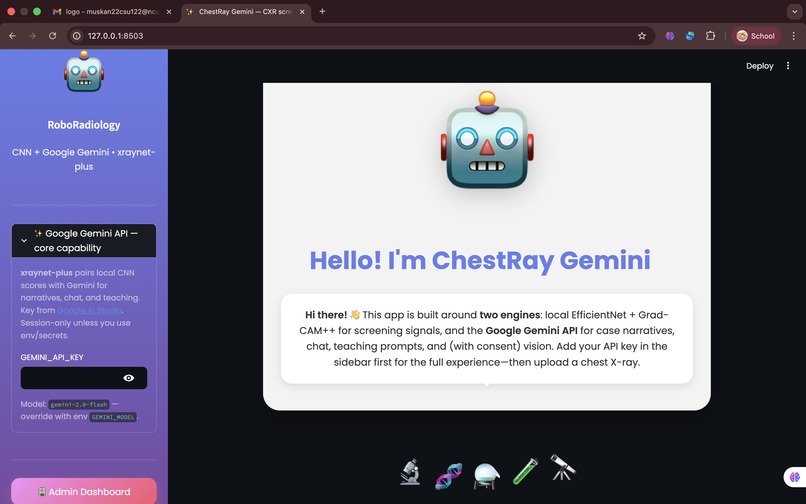
Task: Open the Google AI Studio link
Action: (89, 310)
